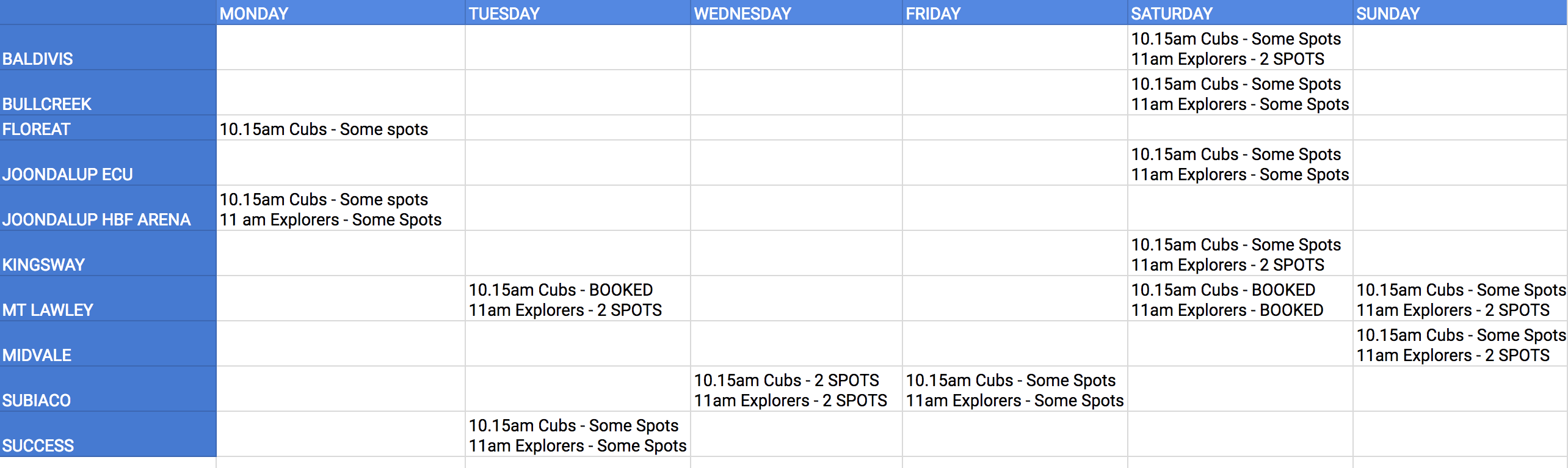Click the MT LAWLEY Sunday cell
Screen dimensions: 1568x468
1461,299
